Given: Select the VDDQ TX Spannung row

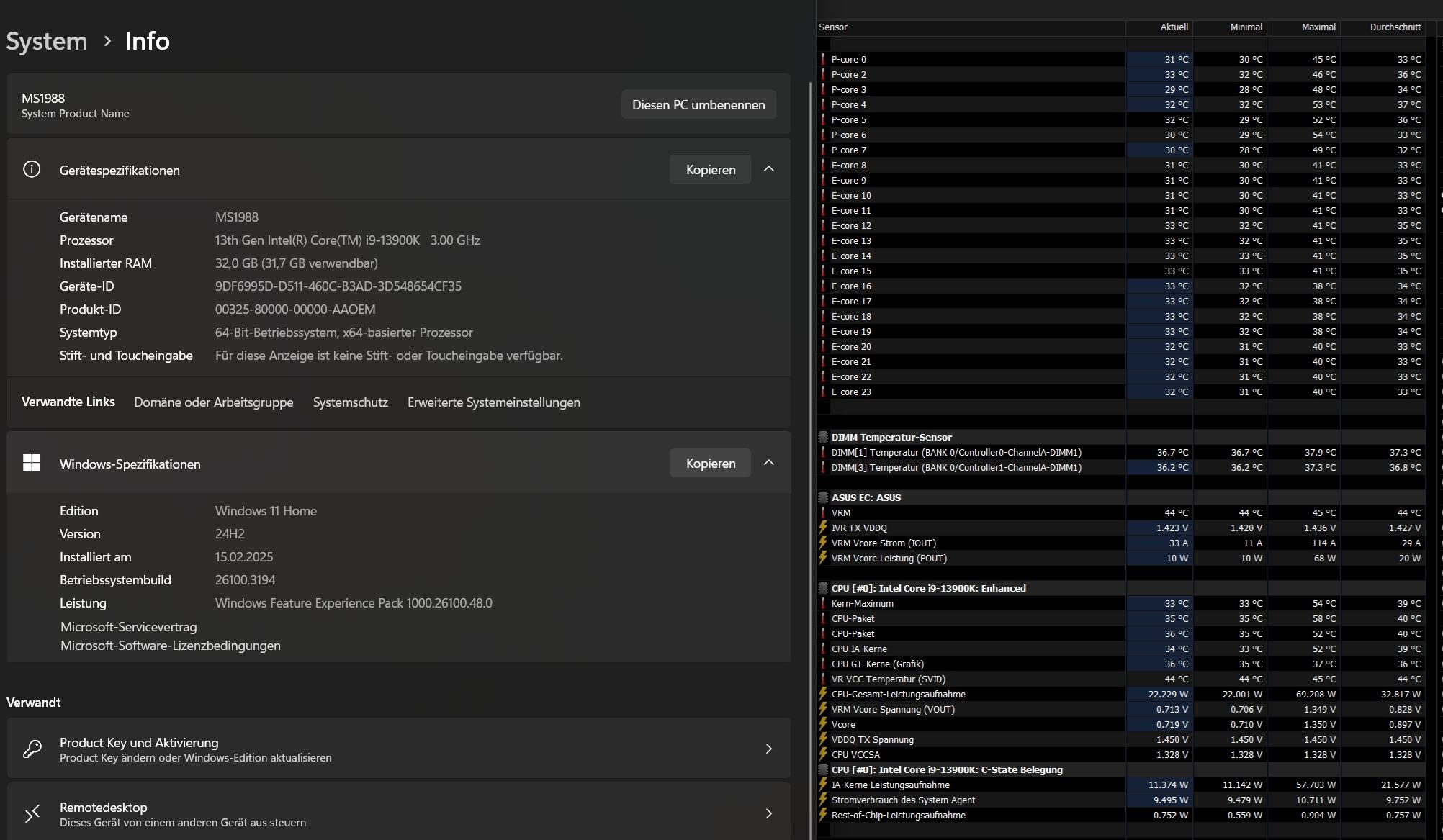Looking at the screenshot, I should [x=1121, y=739].
